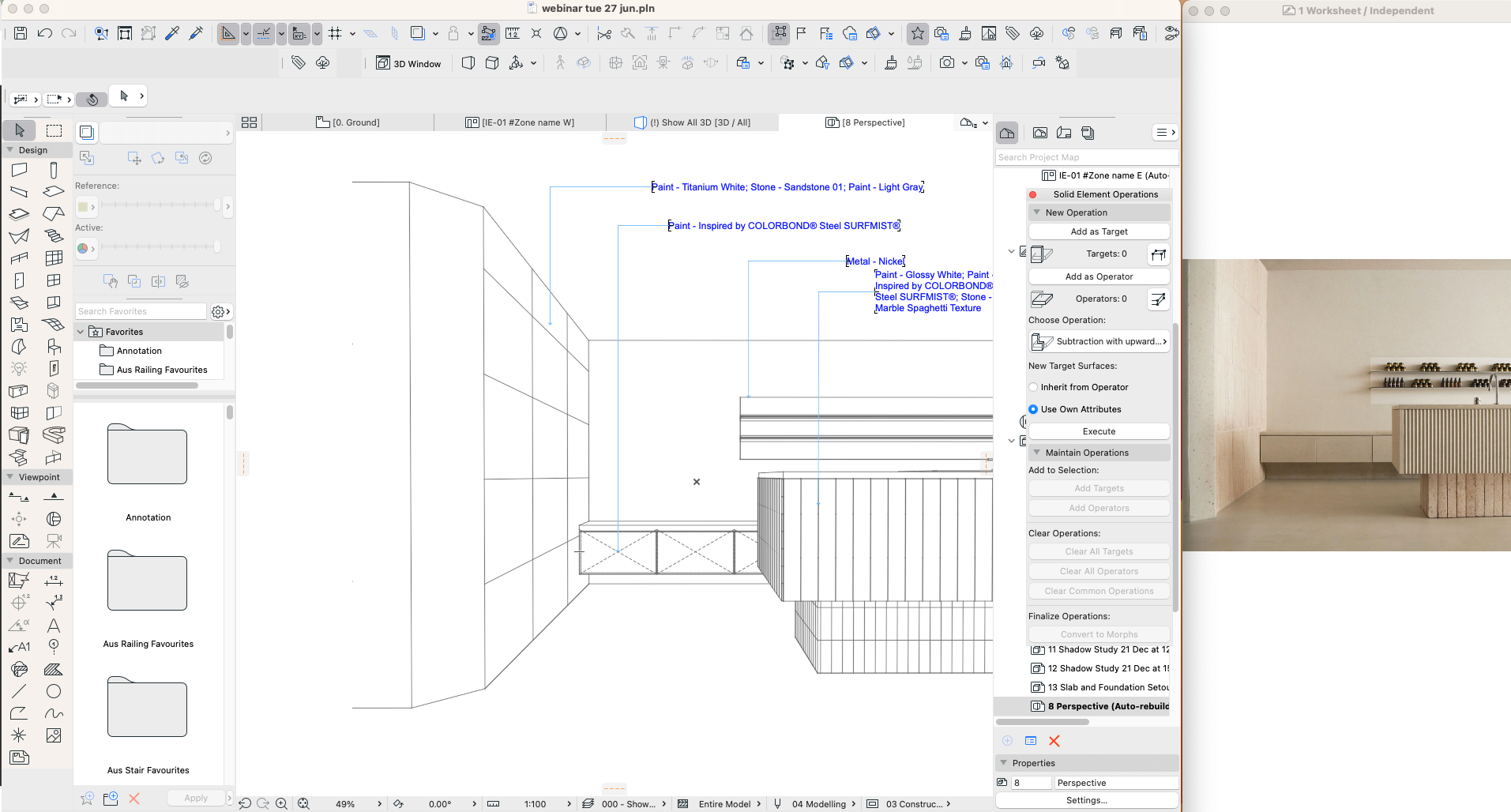Select the Wall tool in the Design toolbox
Viewport: 1511px width, 812px height.
[20, 169]
